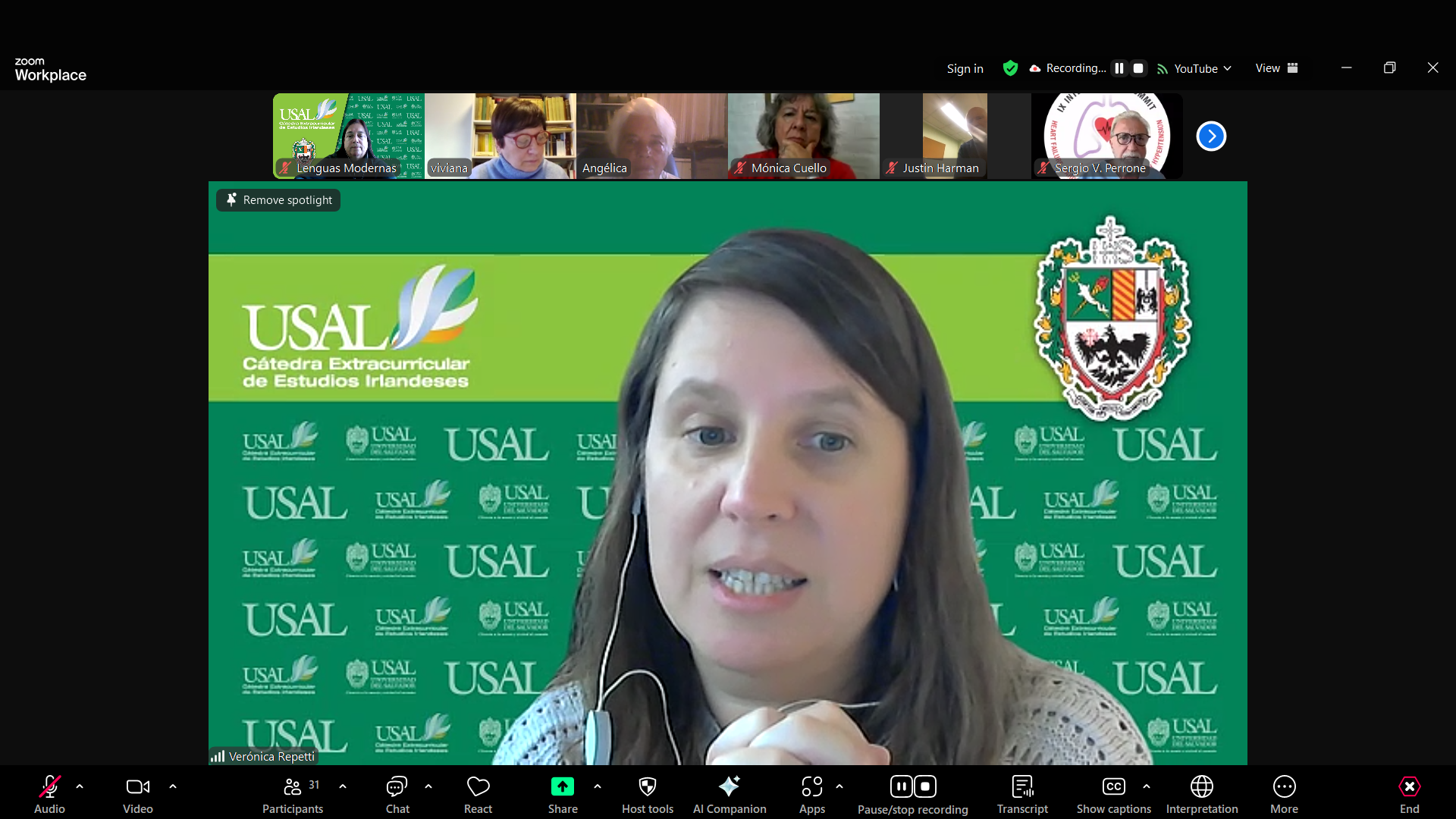Pause recording from top bar control

click(x=1119, y=68)
